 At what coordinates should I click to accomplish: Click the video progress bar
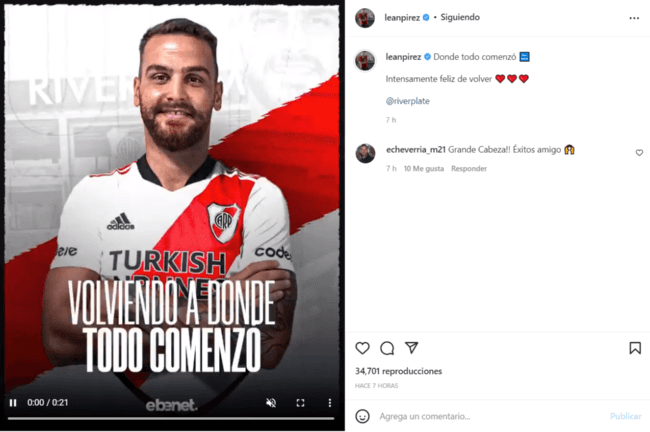(x=171, y=418)
